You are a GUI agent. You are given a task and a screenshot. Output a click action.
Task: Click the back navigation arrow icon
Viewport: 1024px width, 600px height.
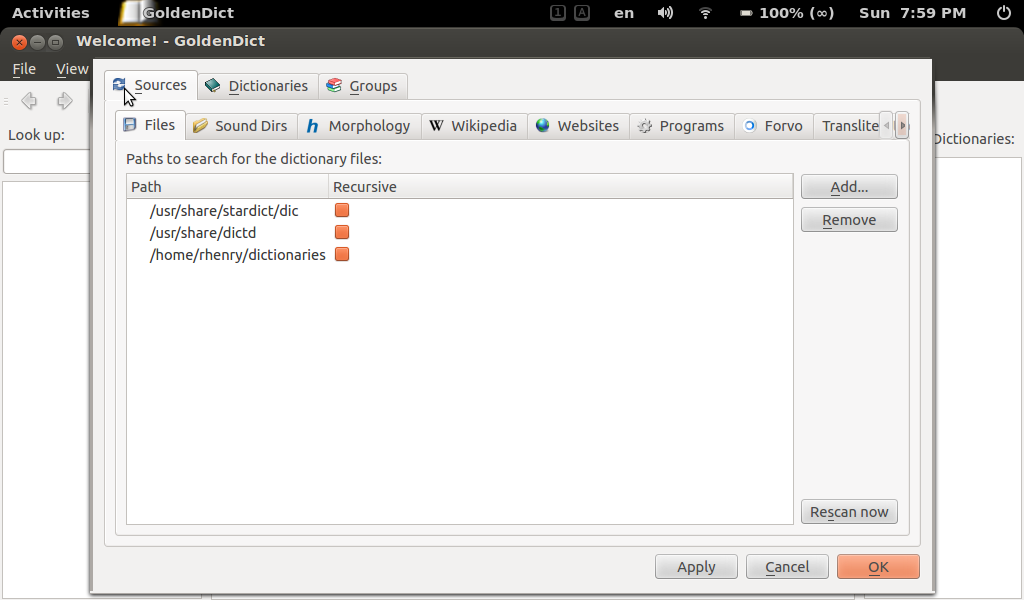coord(29,100)
